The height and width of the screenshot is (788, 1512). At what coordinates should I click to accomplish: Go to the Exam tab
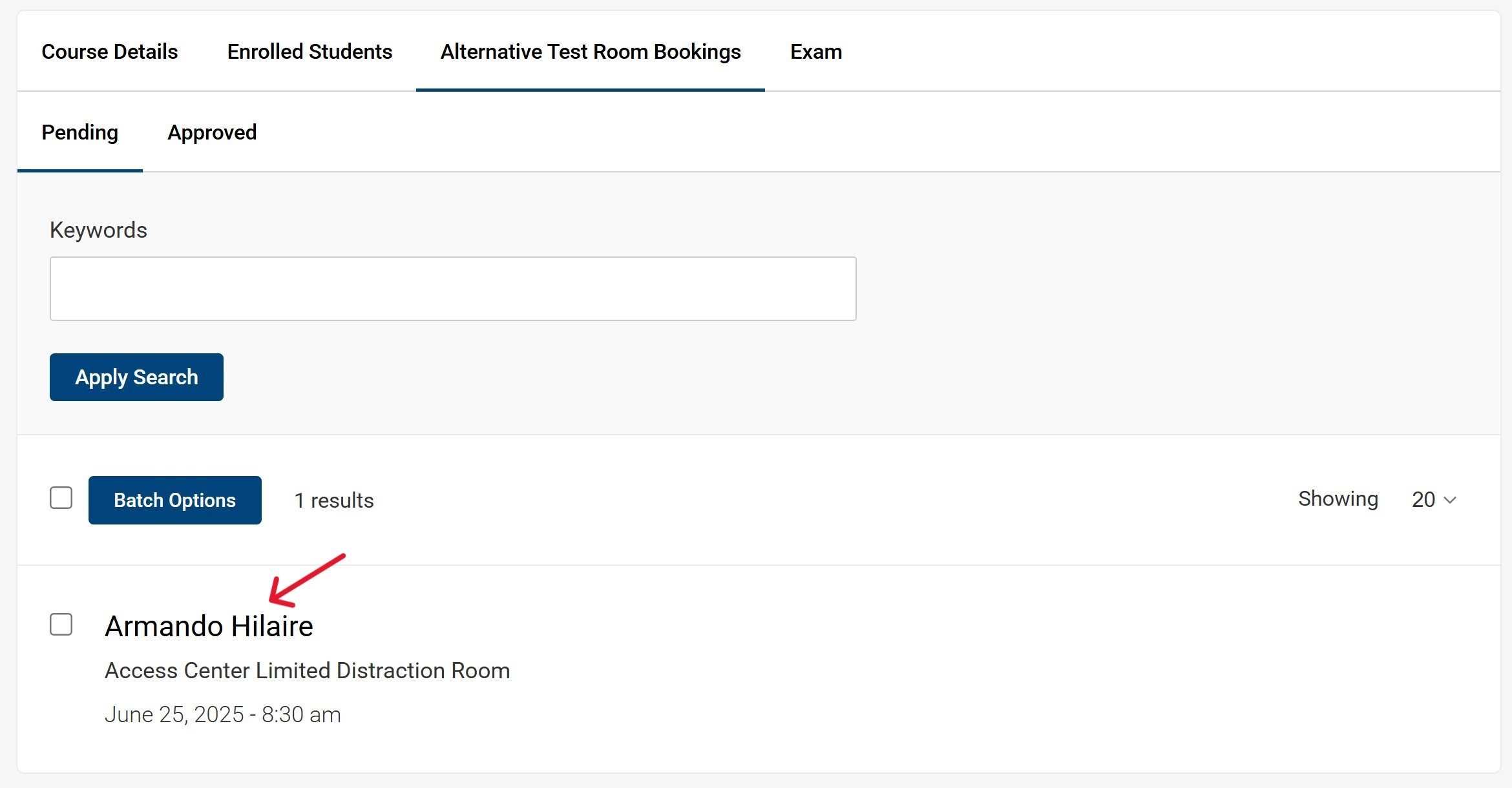pos(815,52)
